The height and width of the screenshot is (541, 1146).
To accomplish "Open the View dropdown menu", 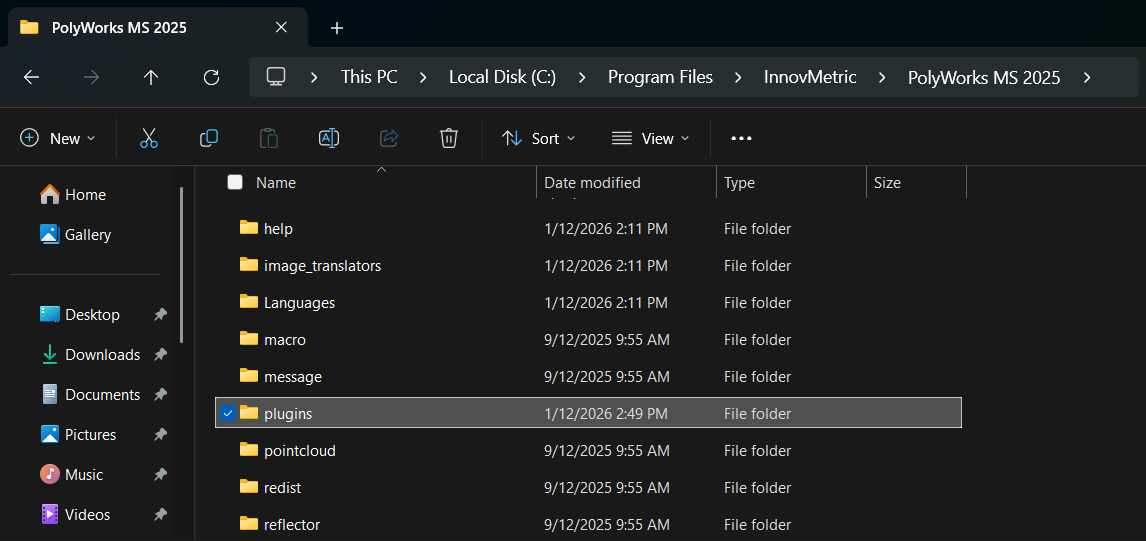I will pos(650,138).
